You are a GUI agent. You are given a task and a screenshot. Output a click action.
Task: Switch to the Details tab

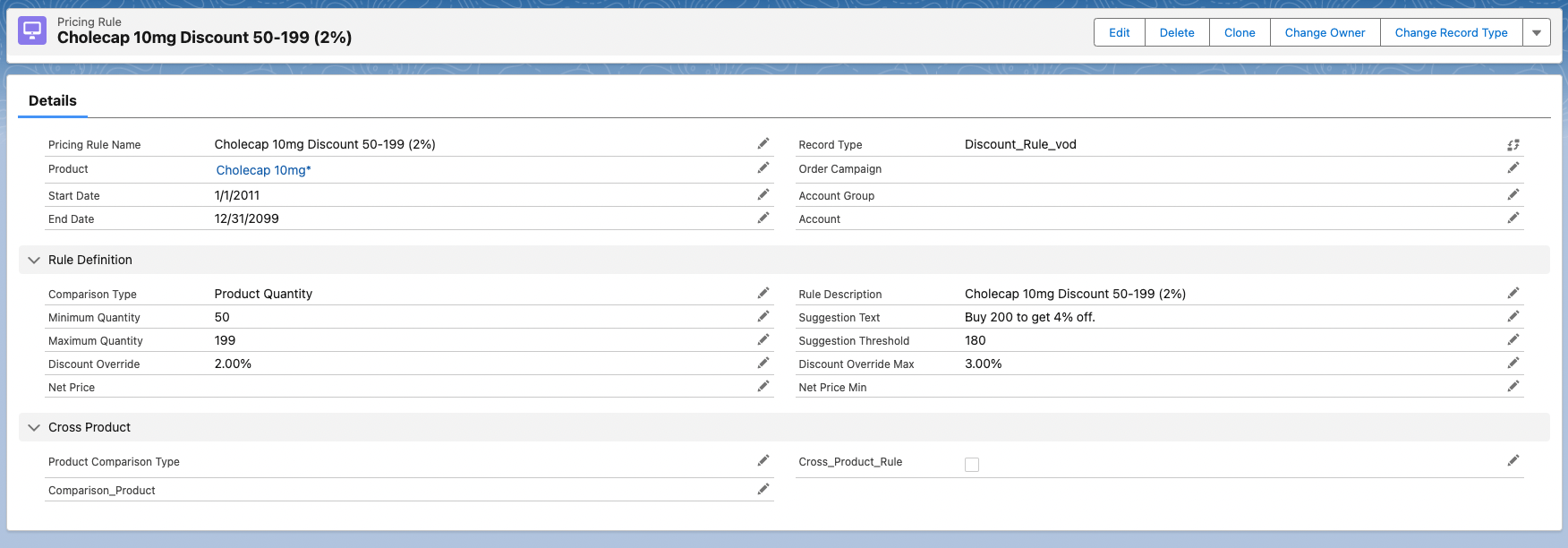pyautogui.click(x=53, y=101)
